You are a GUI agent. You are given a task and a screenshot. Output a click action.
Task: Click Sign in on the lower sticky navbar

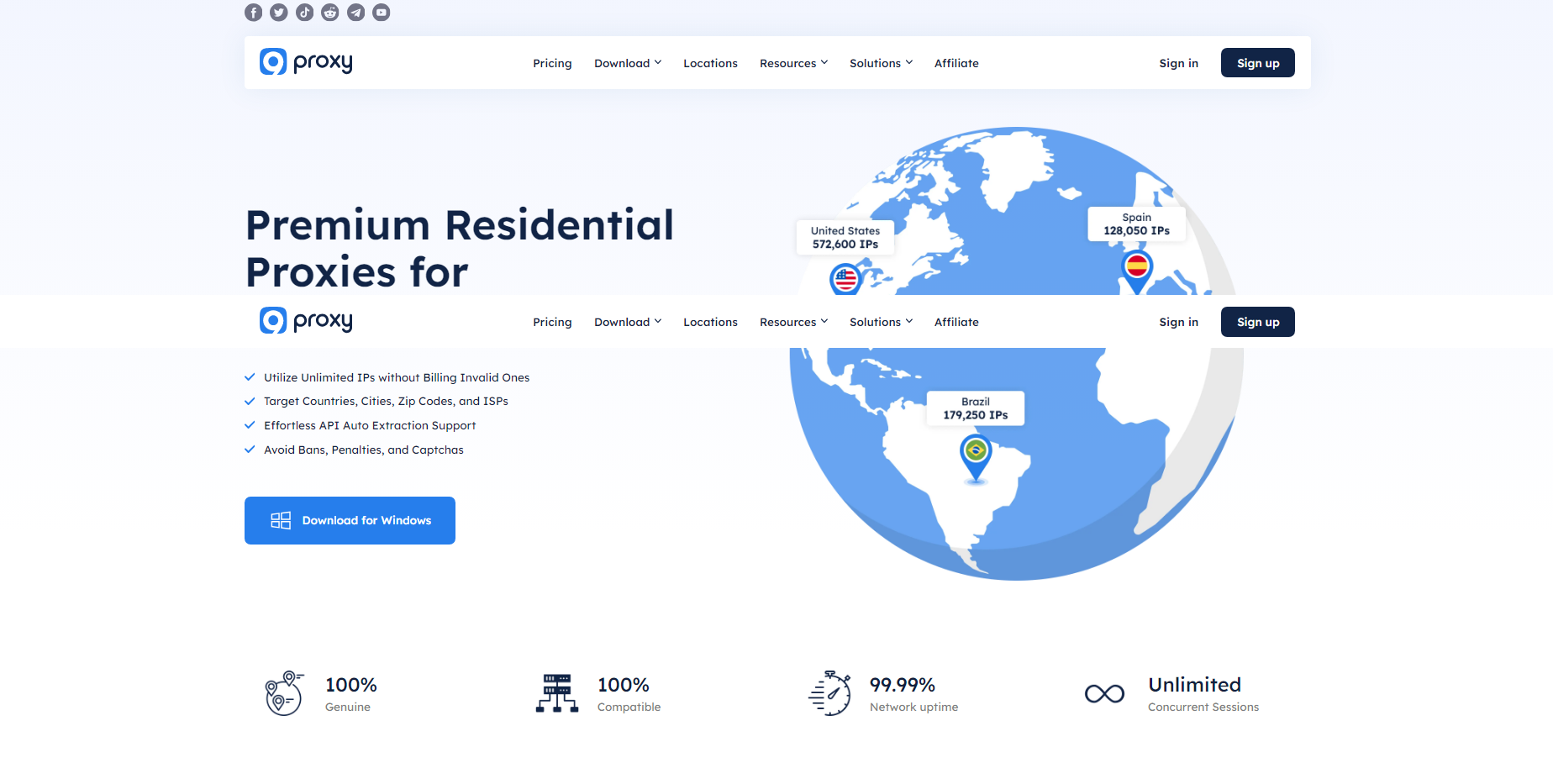coord(1178,322)
